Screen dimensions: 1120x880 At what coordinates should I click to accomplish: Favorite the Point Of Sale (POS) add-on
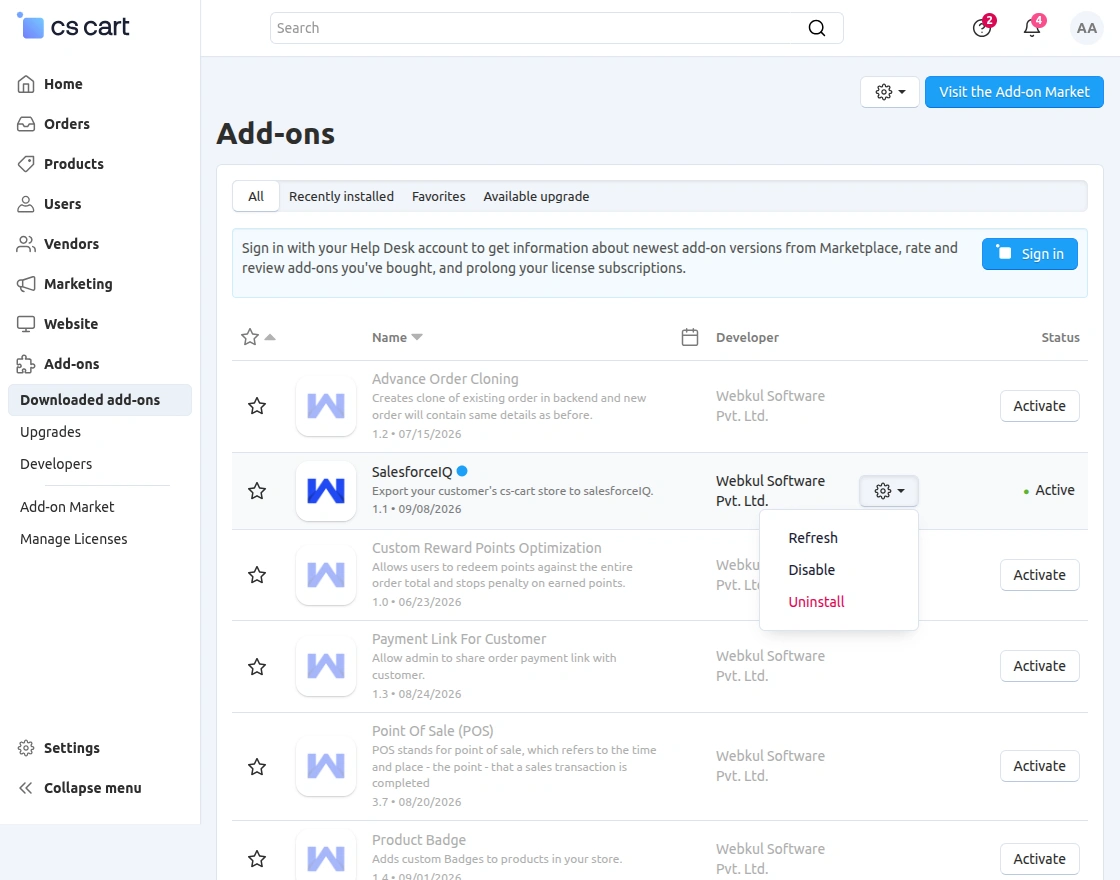[x=257, y=767]
